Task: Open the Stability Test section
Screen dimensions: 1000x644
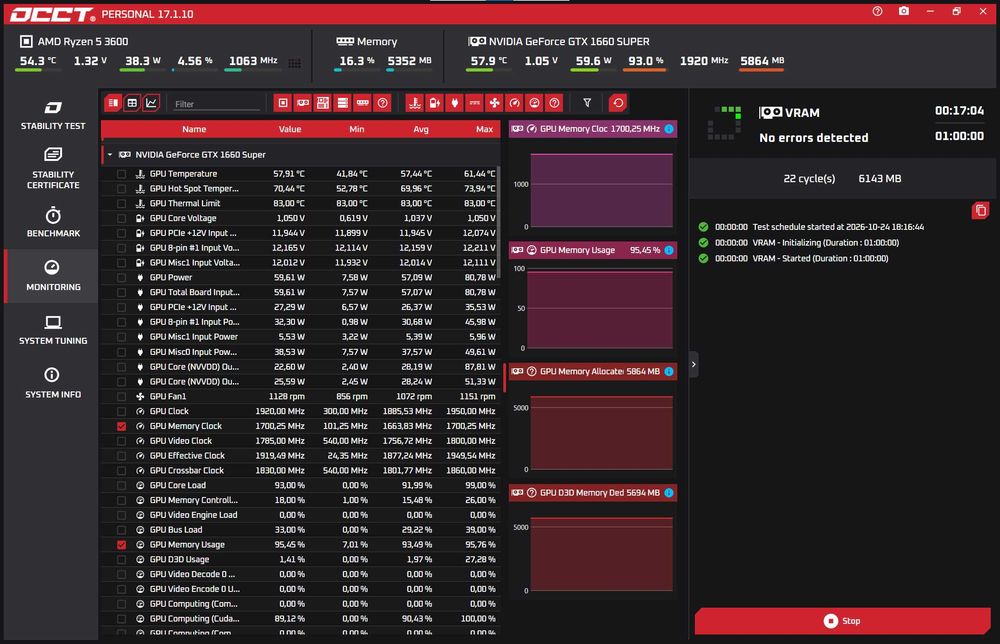Action: [x=53, y=115]
